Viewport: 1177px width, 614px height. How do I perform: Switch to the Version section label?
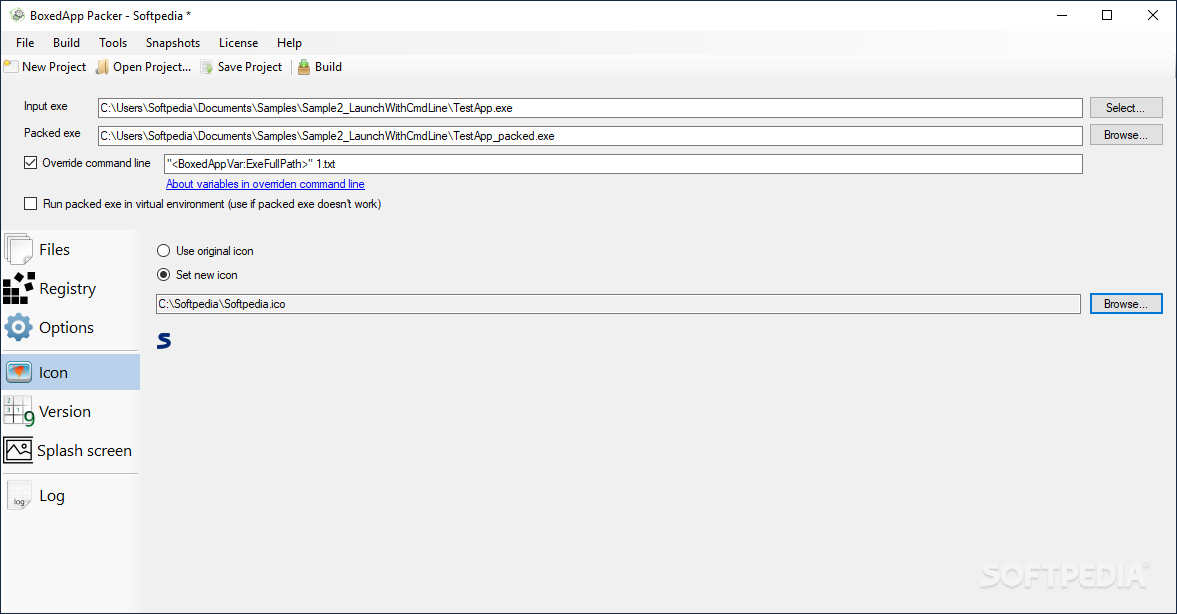click(x=65, y=411)
